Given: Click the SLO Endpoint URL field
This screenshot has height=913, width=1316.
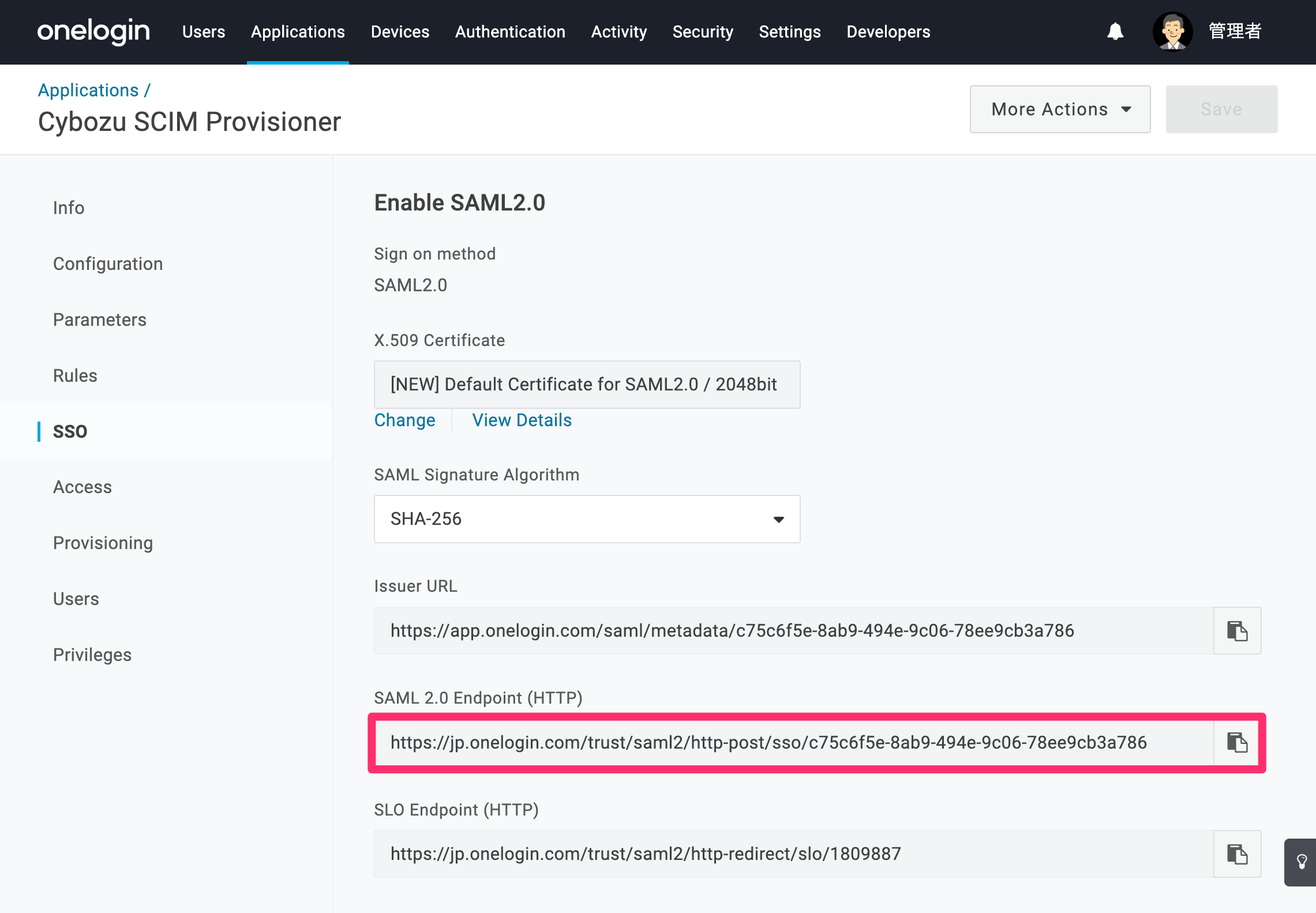Looking at the screenshot, I should pyautogui.click(x=794, y=854).
